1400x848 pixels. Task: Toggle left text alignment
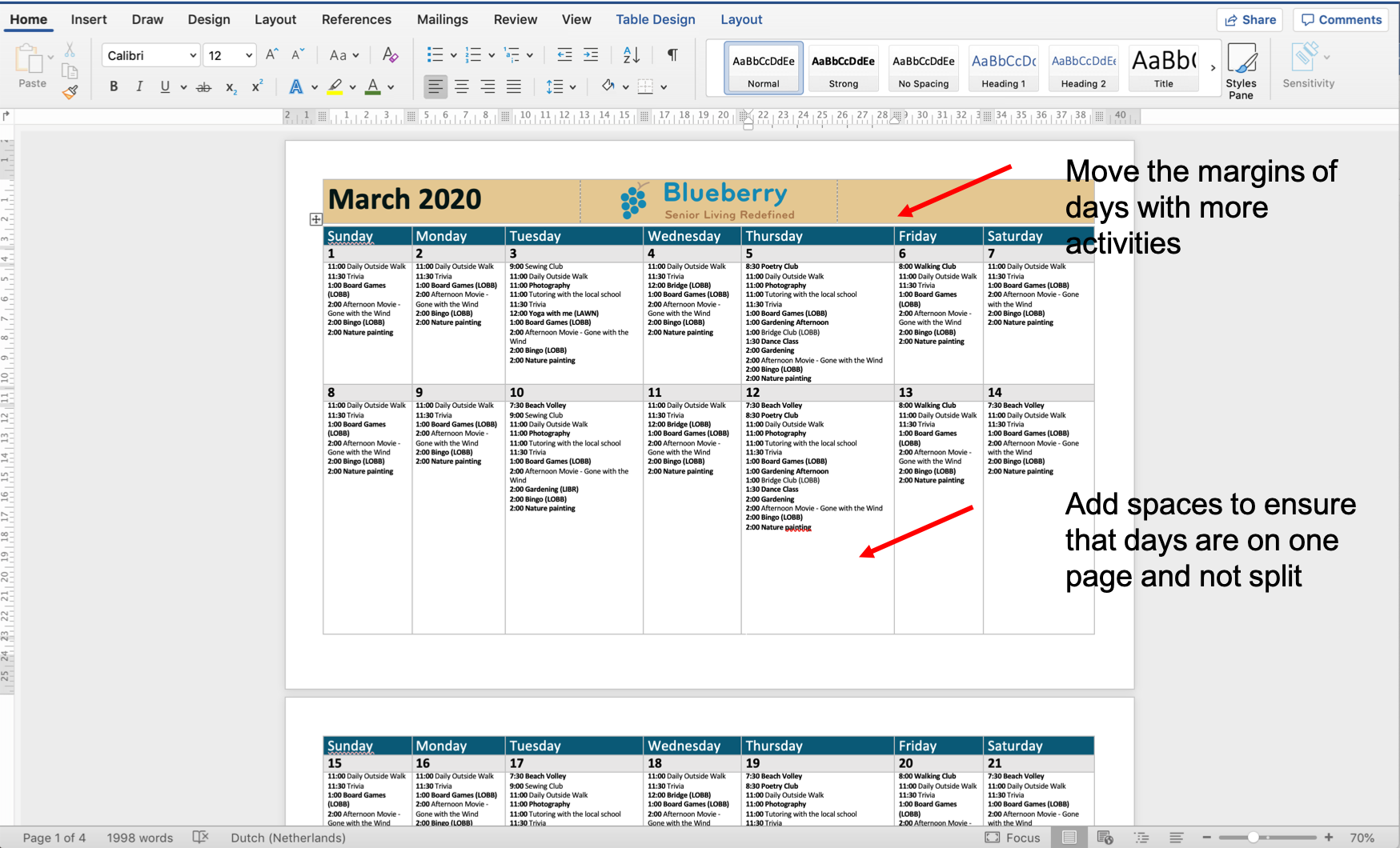pyautogui.click(x=435, y=86)
